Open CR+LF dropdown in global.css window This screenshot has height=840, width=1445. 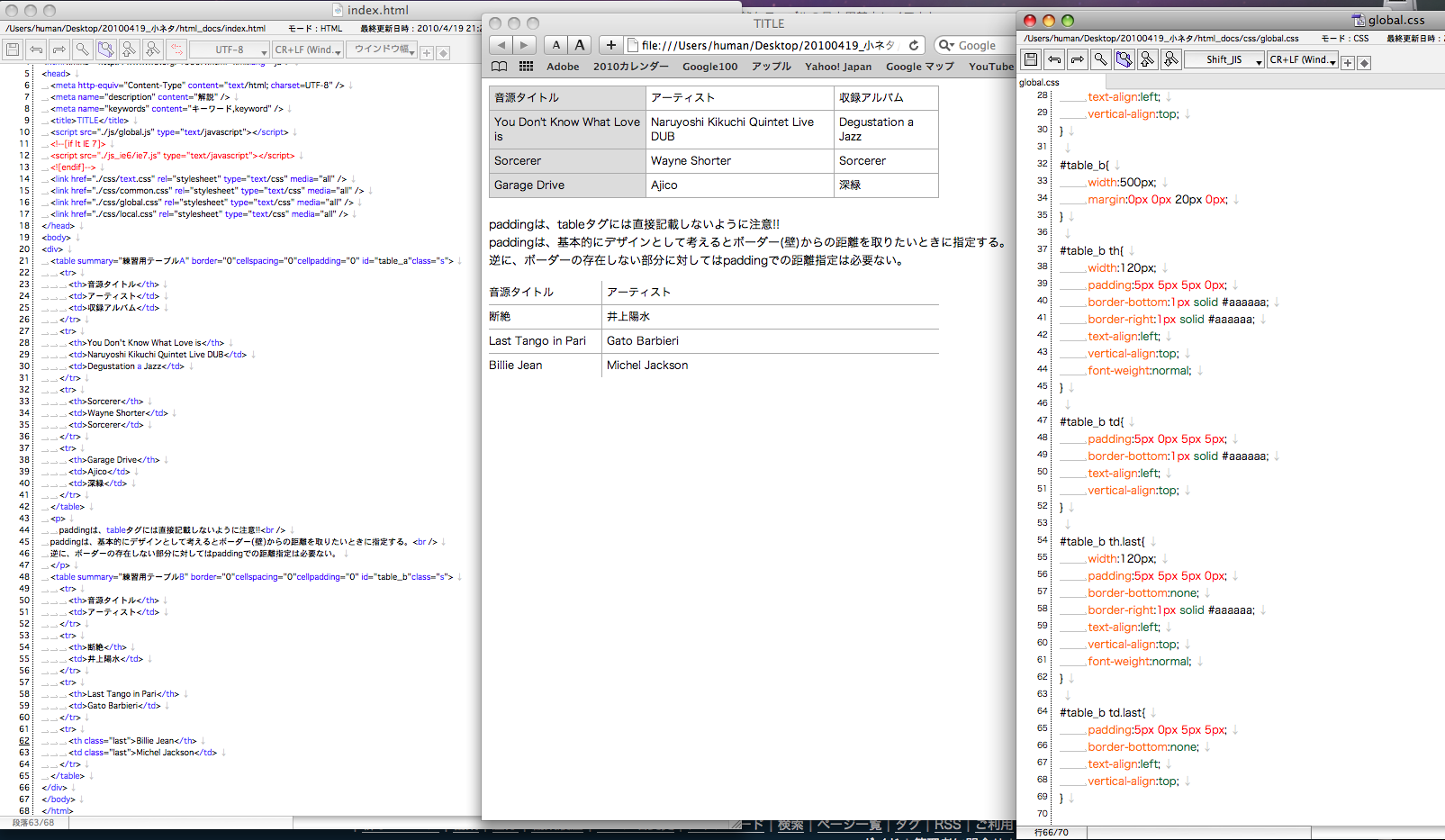[1303, 60]
